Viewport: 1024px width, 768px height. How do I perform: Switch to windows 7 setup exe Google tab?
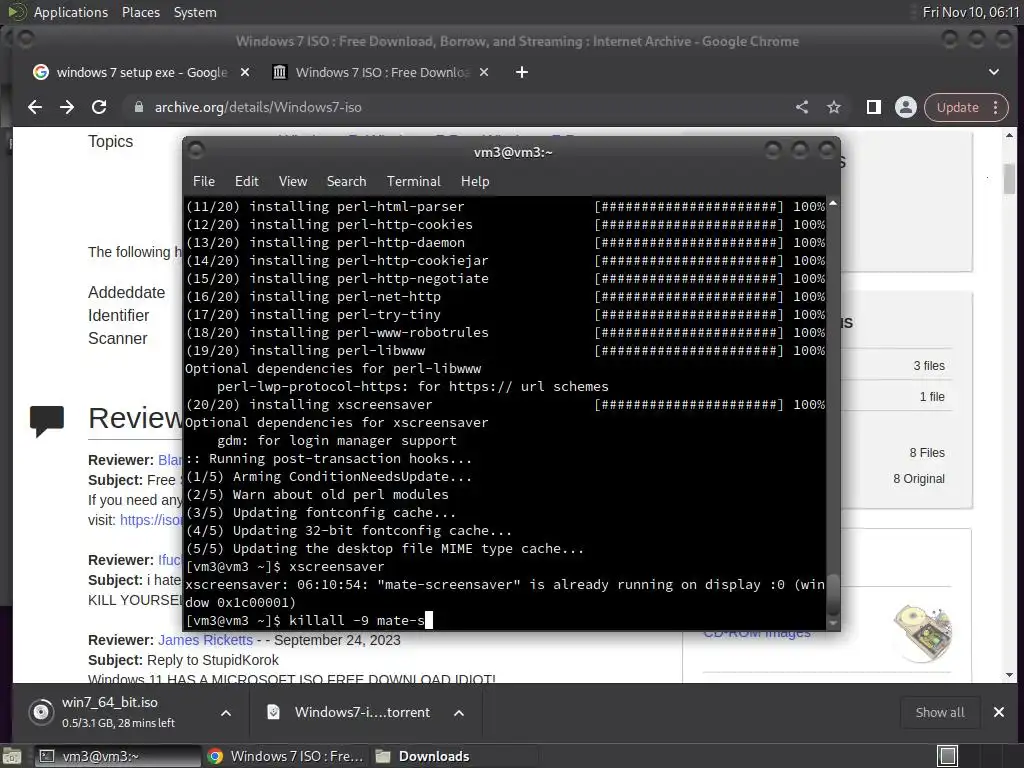coord(142,72)
